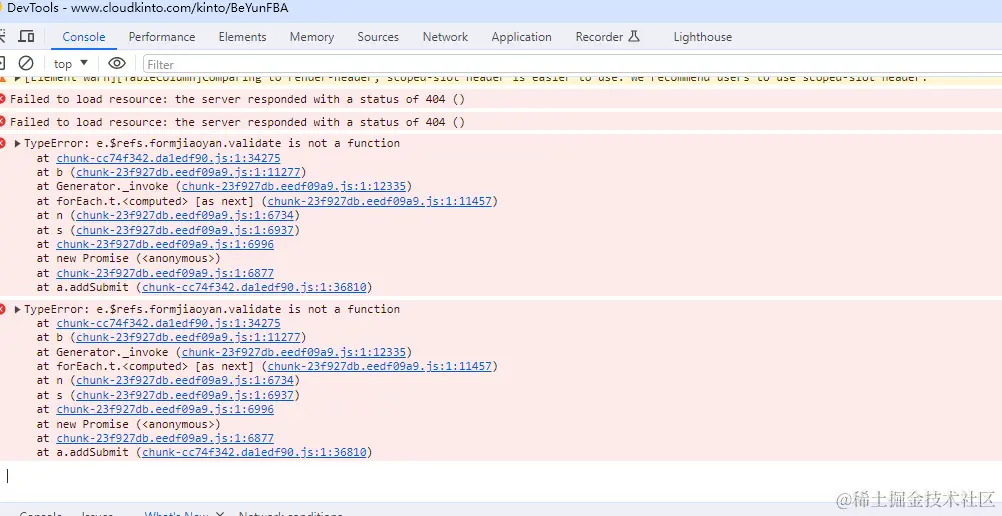Expand the second TypeError formjiaoyan.validate message

[x=18, y=309]
